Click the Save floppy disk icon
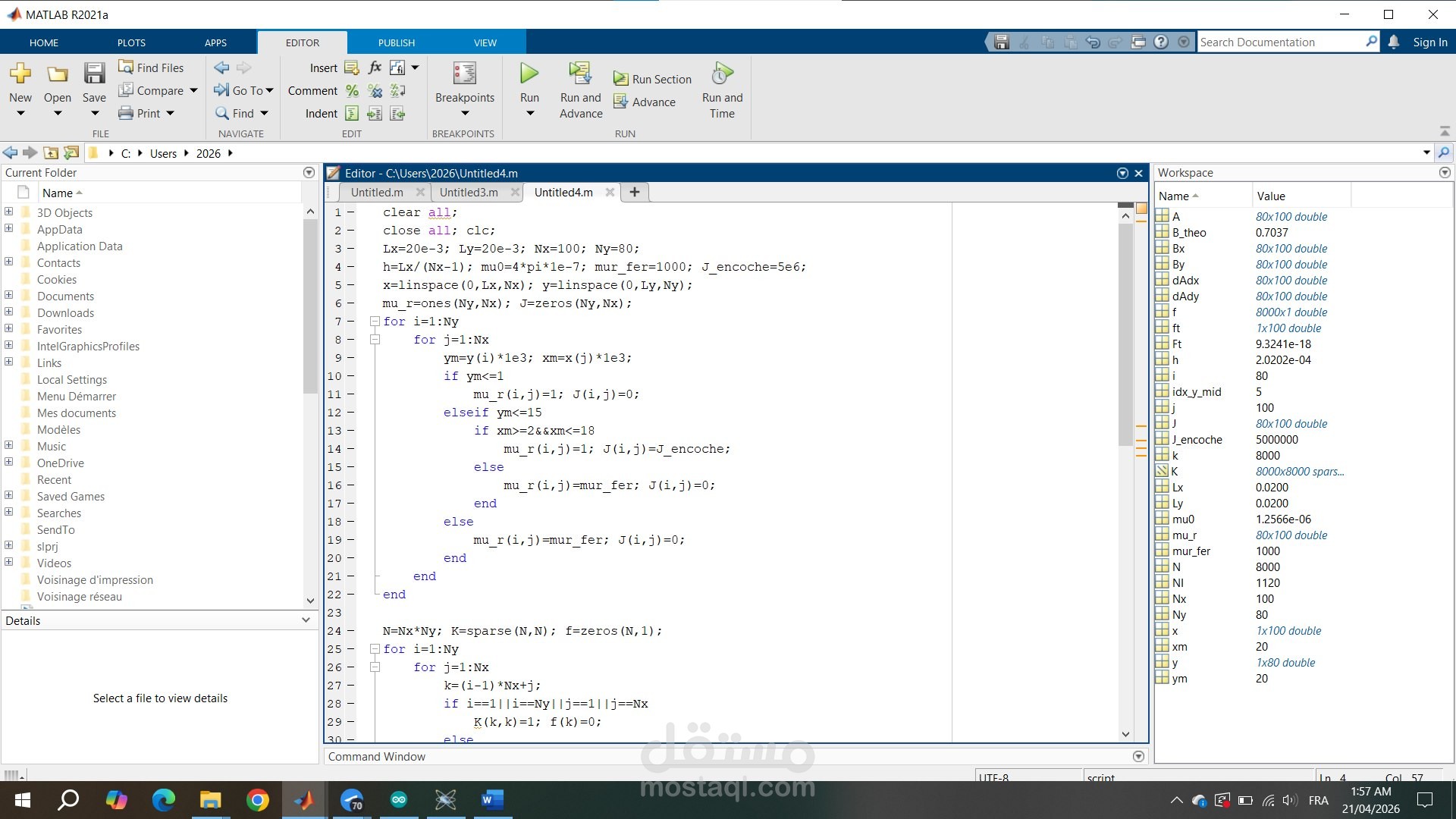Screen dimensions: 1456x819 (94, 74)
